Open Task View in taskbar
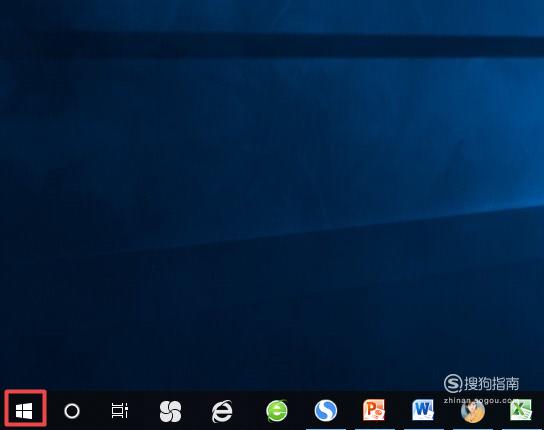The width and height of the screenshot is (544, 430). [120, 411]
